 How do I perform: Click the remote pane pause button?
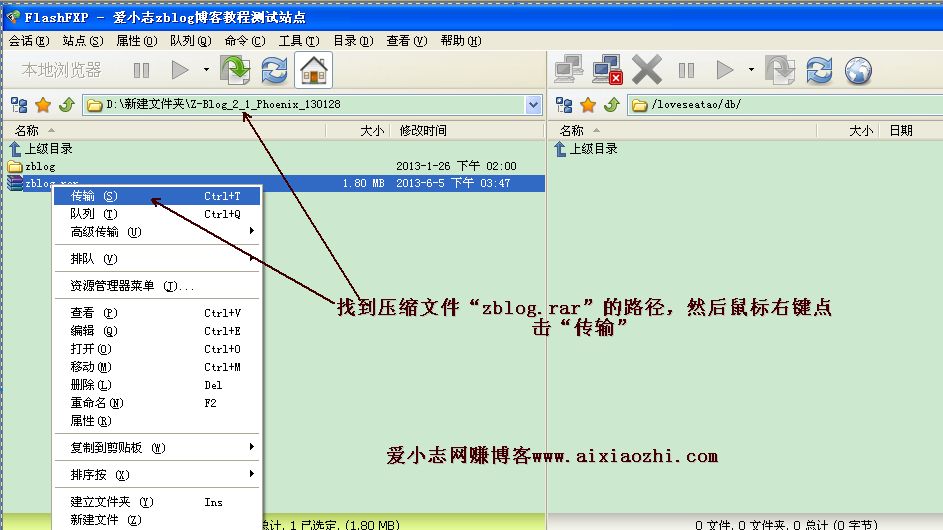[686, 70]
